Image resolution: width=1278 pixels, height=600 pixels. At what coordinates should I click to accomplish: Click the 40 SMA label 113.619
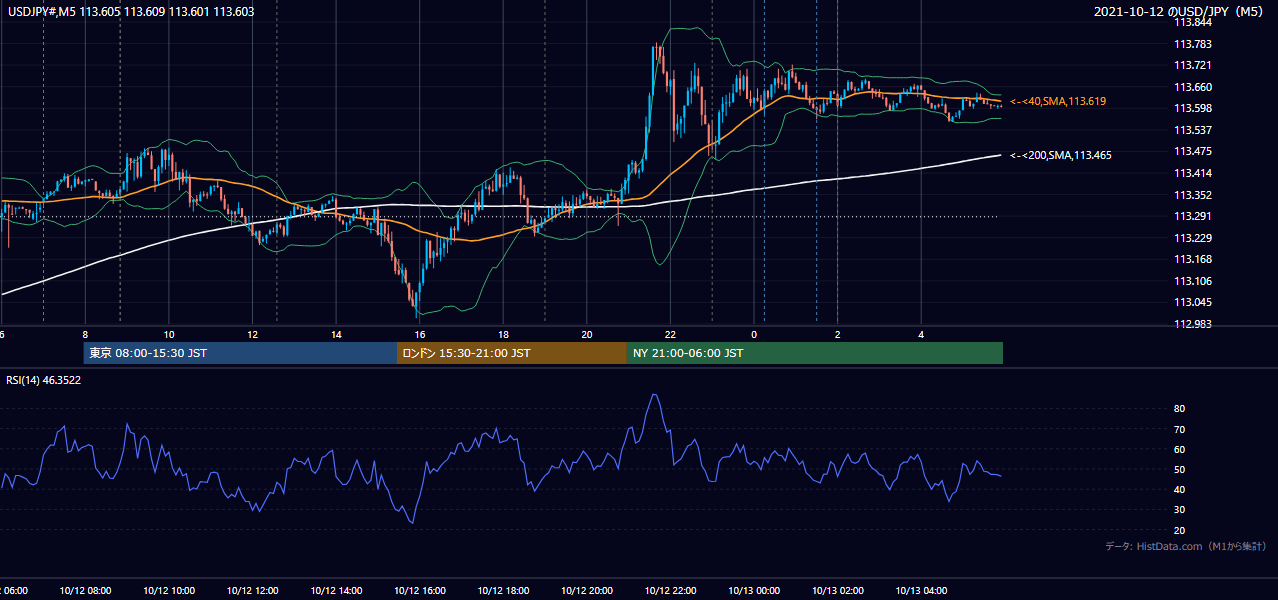click(x=1058, y=101)
